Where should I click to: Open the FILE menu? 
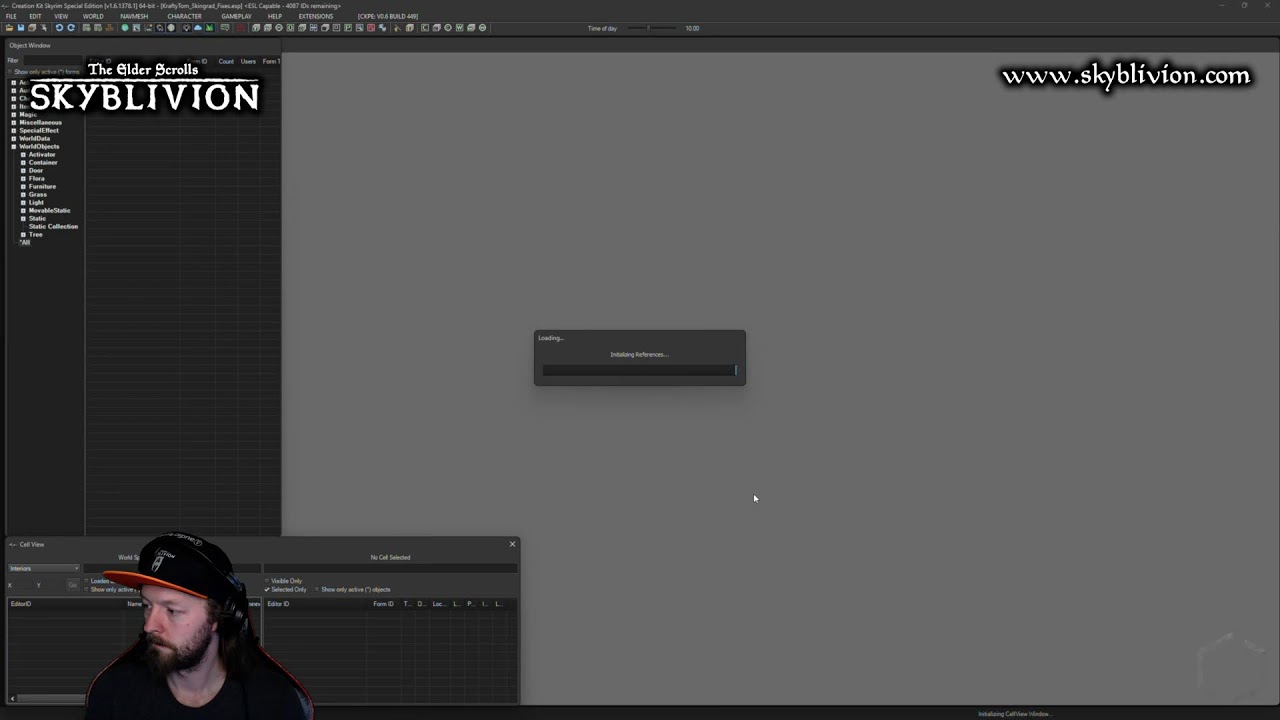point(11,16)
